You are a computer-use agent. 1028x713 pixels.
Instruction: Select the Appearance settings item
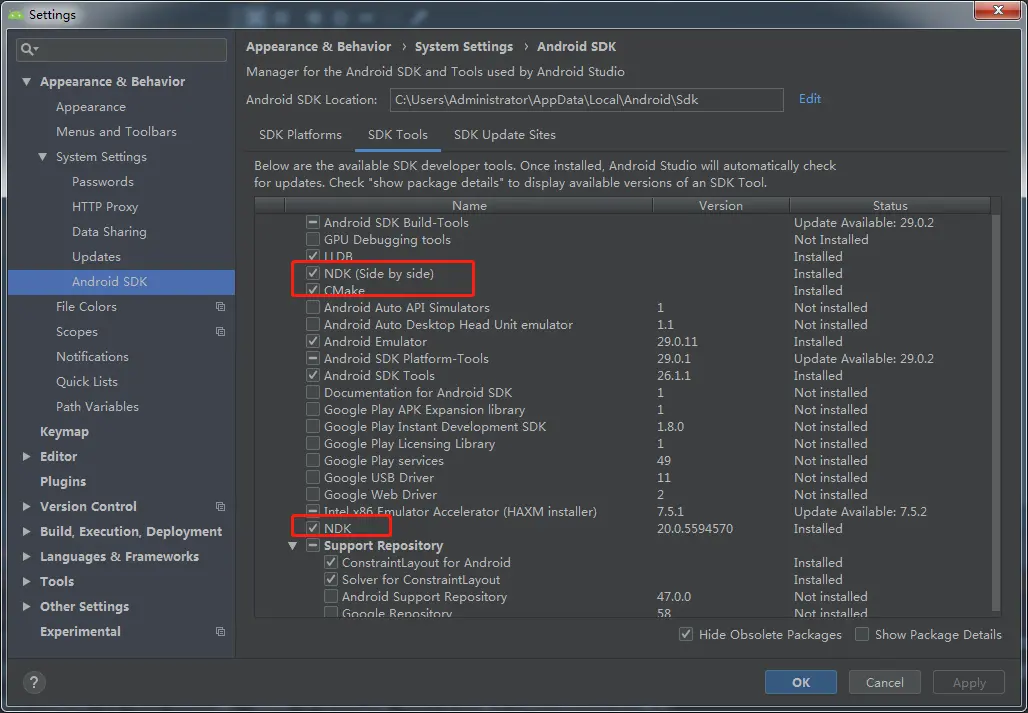90,107
